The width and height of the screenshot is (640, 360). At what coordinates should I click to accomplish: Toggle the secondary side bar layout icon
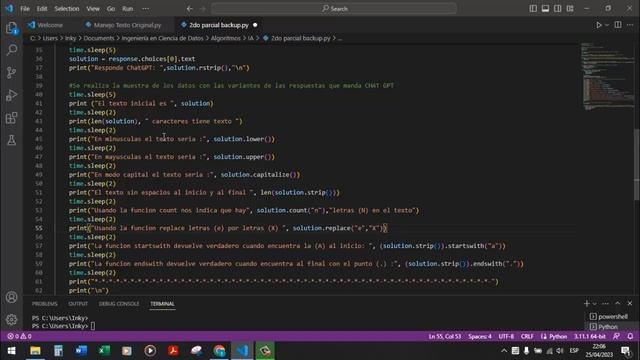[x=558, y=9]
